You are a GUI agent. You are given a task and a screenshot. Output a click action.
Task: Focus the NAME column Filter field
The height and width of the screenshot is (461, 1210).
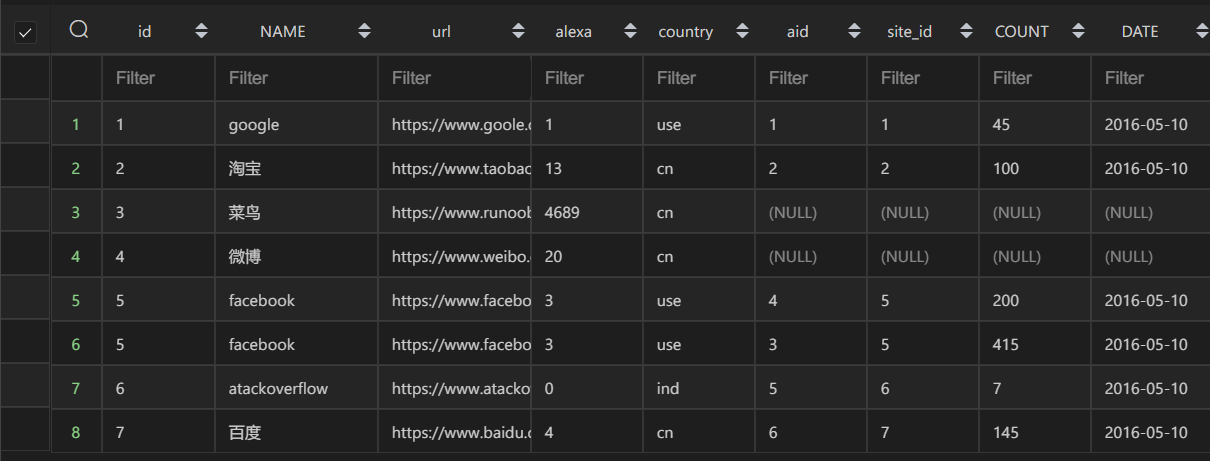pos(296,78)
